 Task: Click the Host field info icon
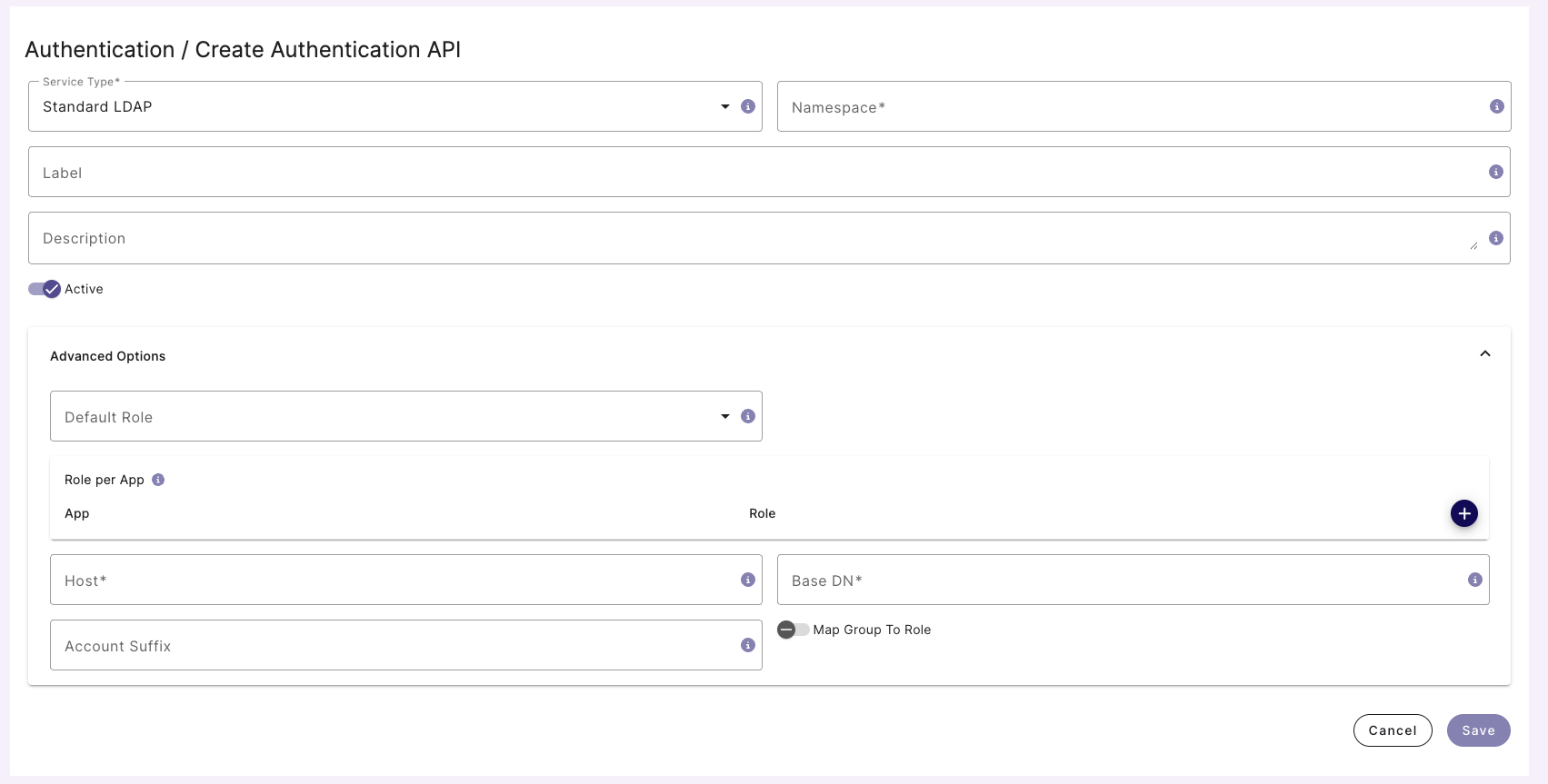748,580
